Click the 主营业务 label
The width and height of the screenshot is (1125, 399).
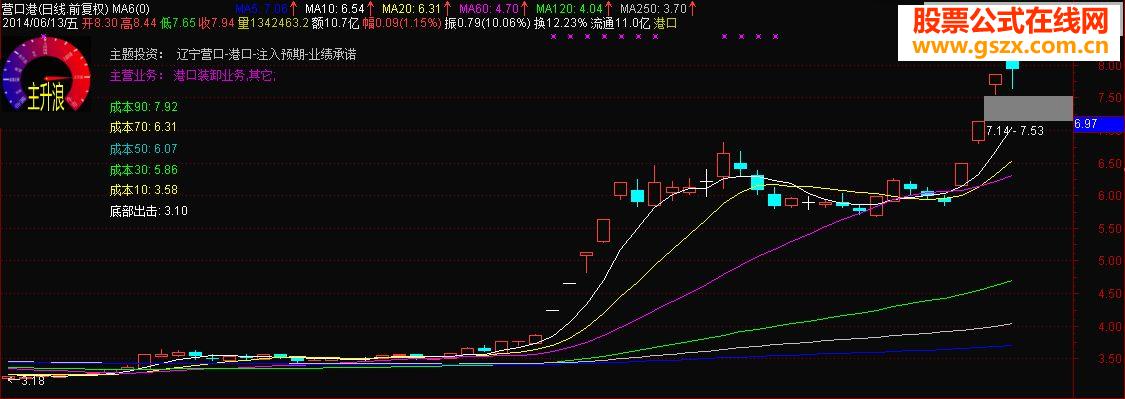(x=136, y=75)
